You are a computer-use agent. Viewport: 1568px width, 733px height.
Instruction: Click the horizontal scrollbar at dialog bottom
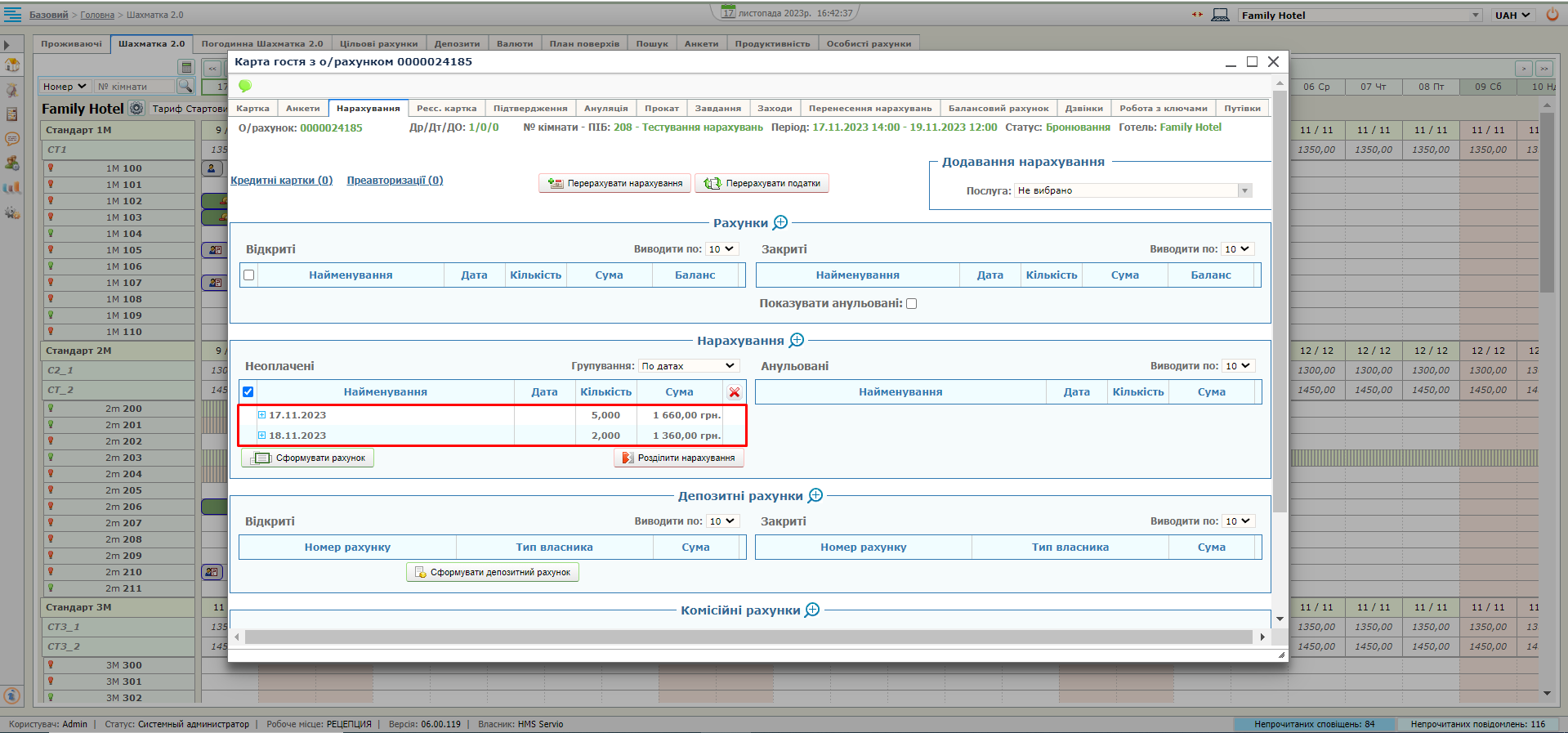pyautogui.click(x=748, y=637)
